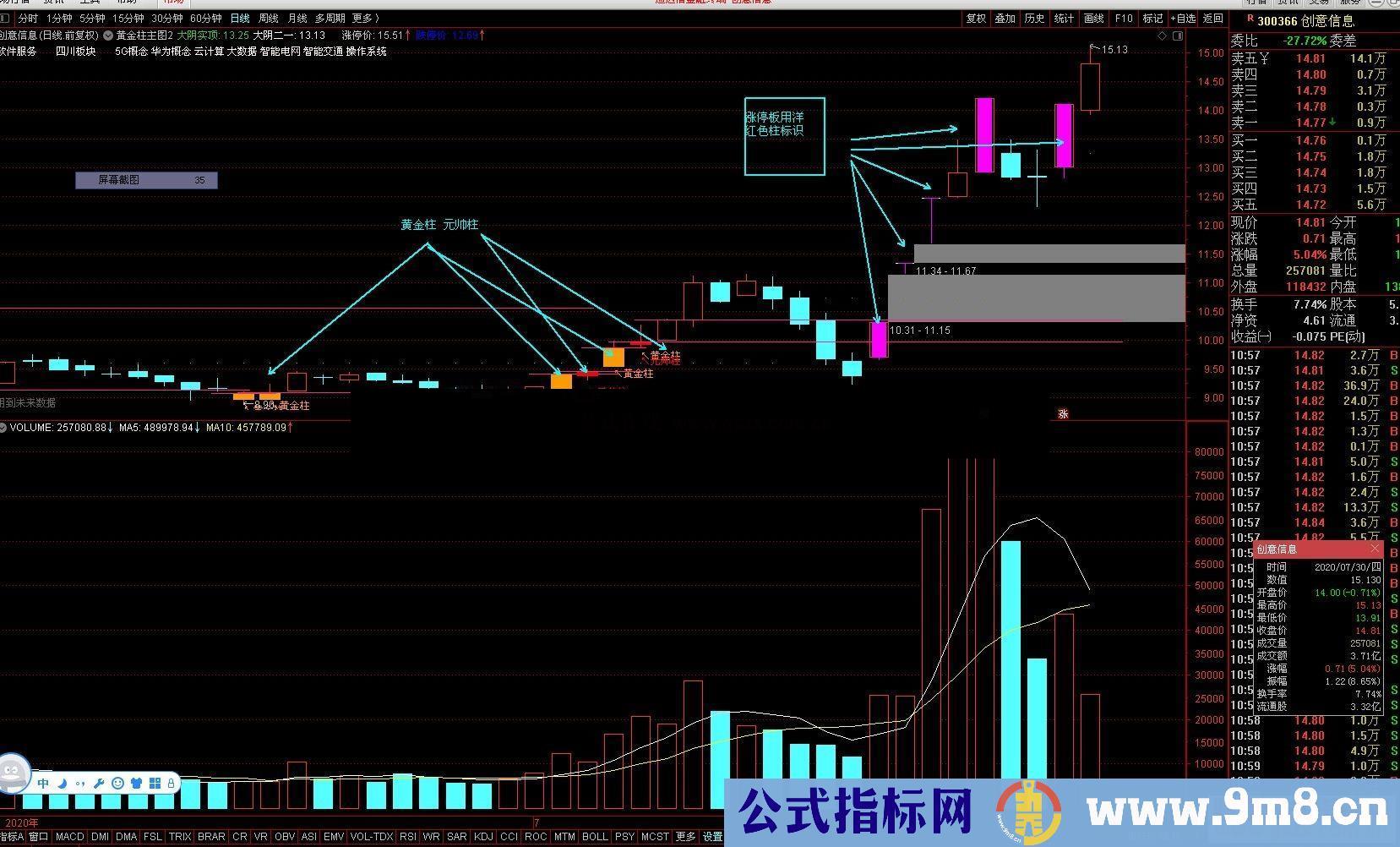
Task: Toggle 复权 price adjustment mode
Action: click(x=975, y=18)
